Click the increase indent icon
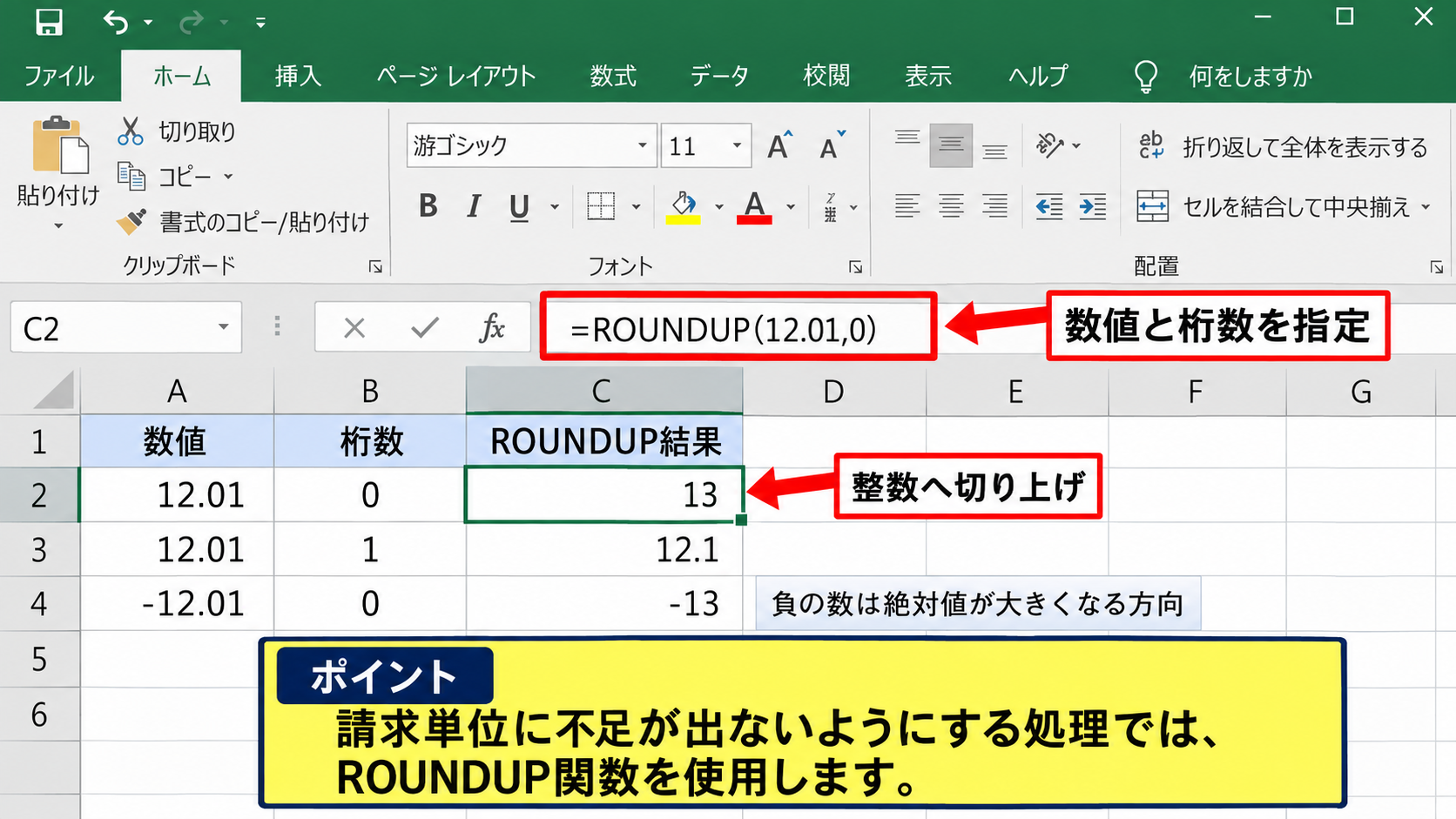The width and height of the screenshot is (1456, 819). 1092,206
